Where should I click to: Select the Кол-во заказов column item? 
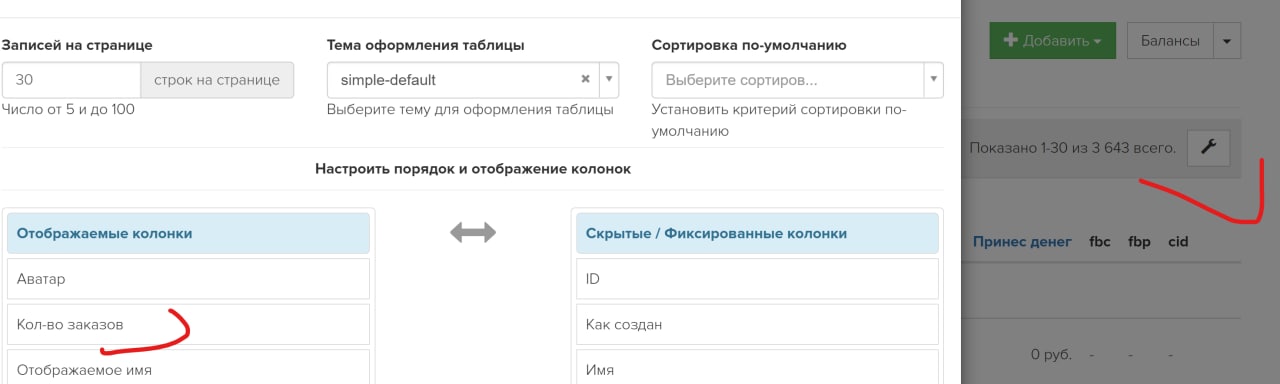[188, 325]
